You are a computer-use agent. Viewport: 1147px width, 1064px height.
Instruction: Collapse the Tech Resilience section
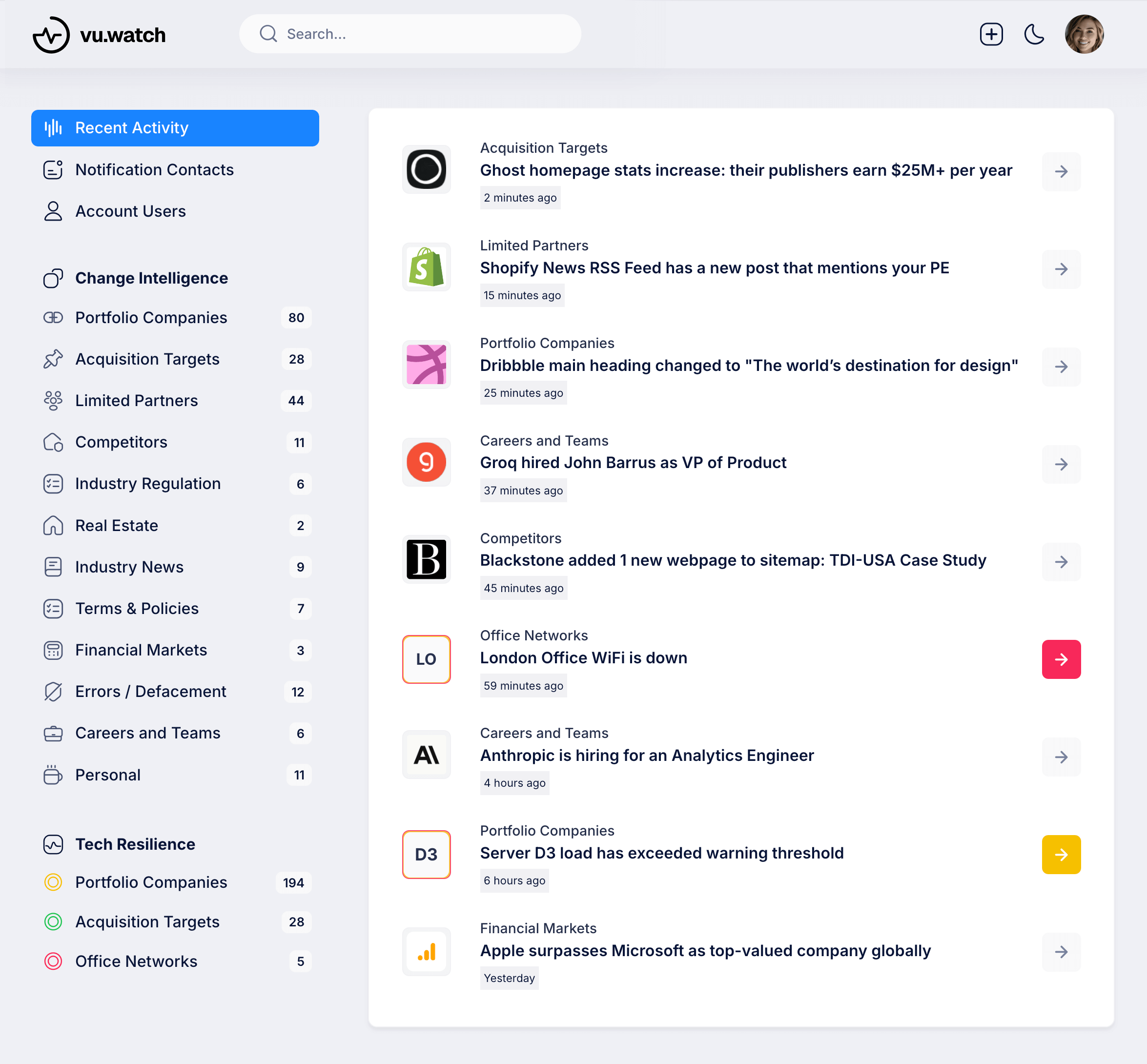pyautogui.click(x=135, y=844)
